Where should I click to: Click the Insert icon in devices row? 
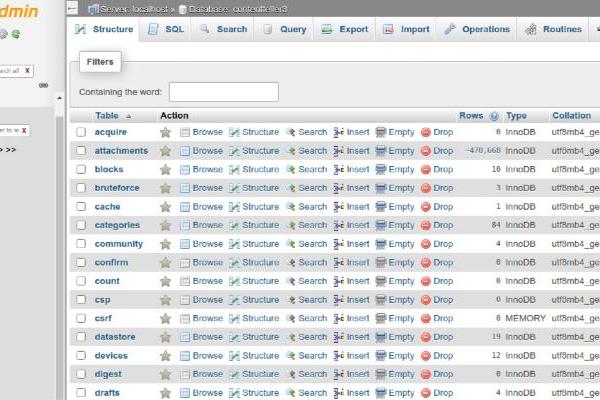pos(338,356)
